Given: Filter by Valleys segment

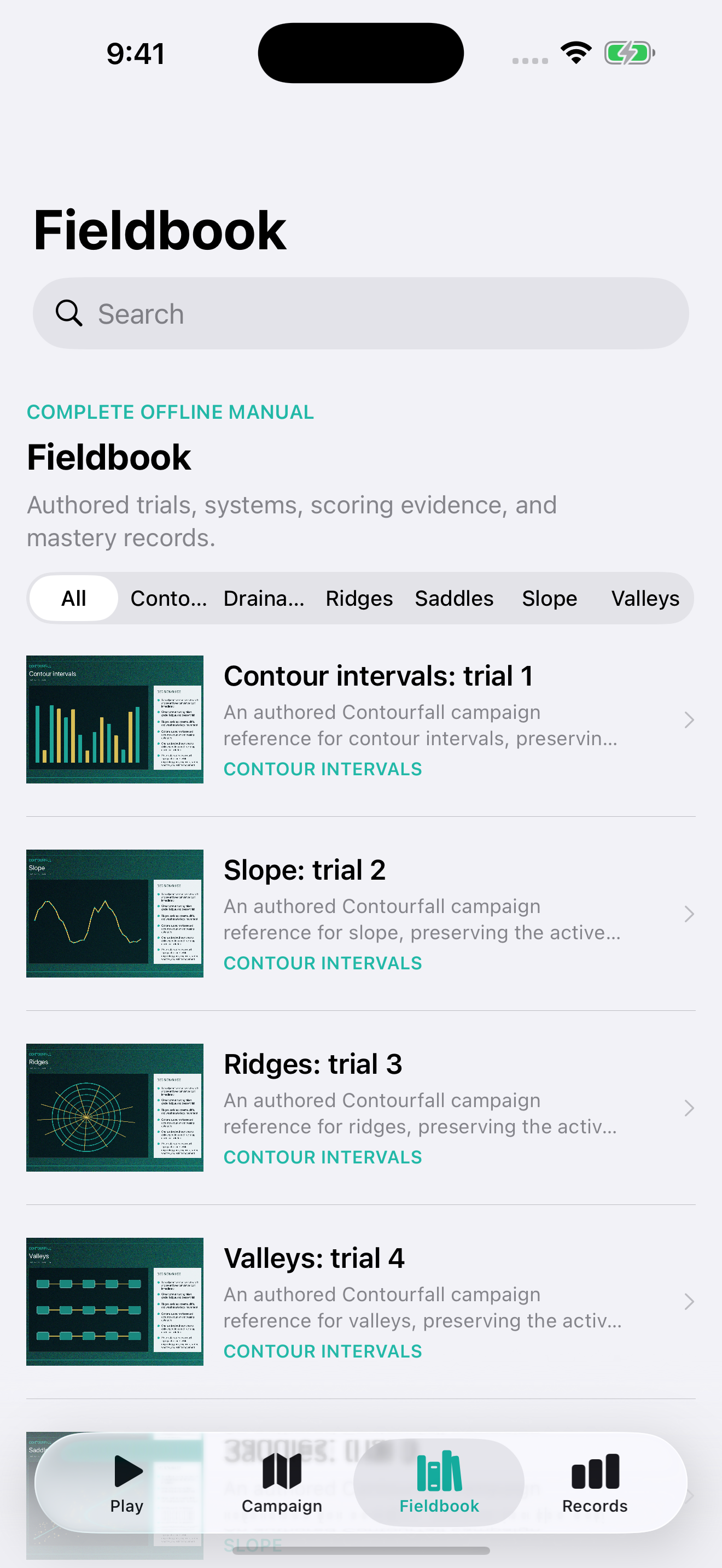Looking at the screenshot, I should coord(645,598).
